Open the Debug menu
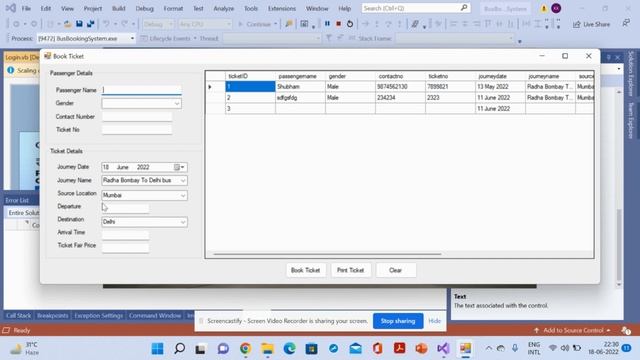This screenshot has height=360, width=640. 144,8
